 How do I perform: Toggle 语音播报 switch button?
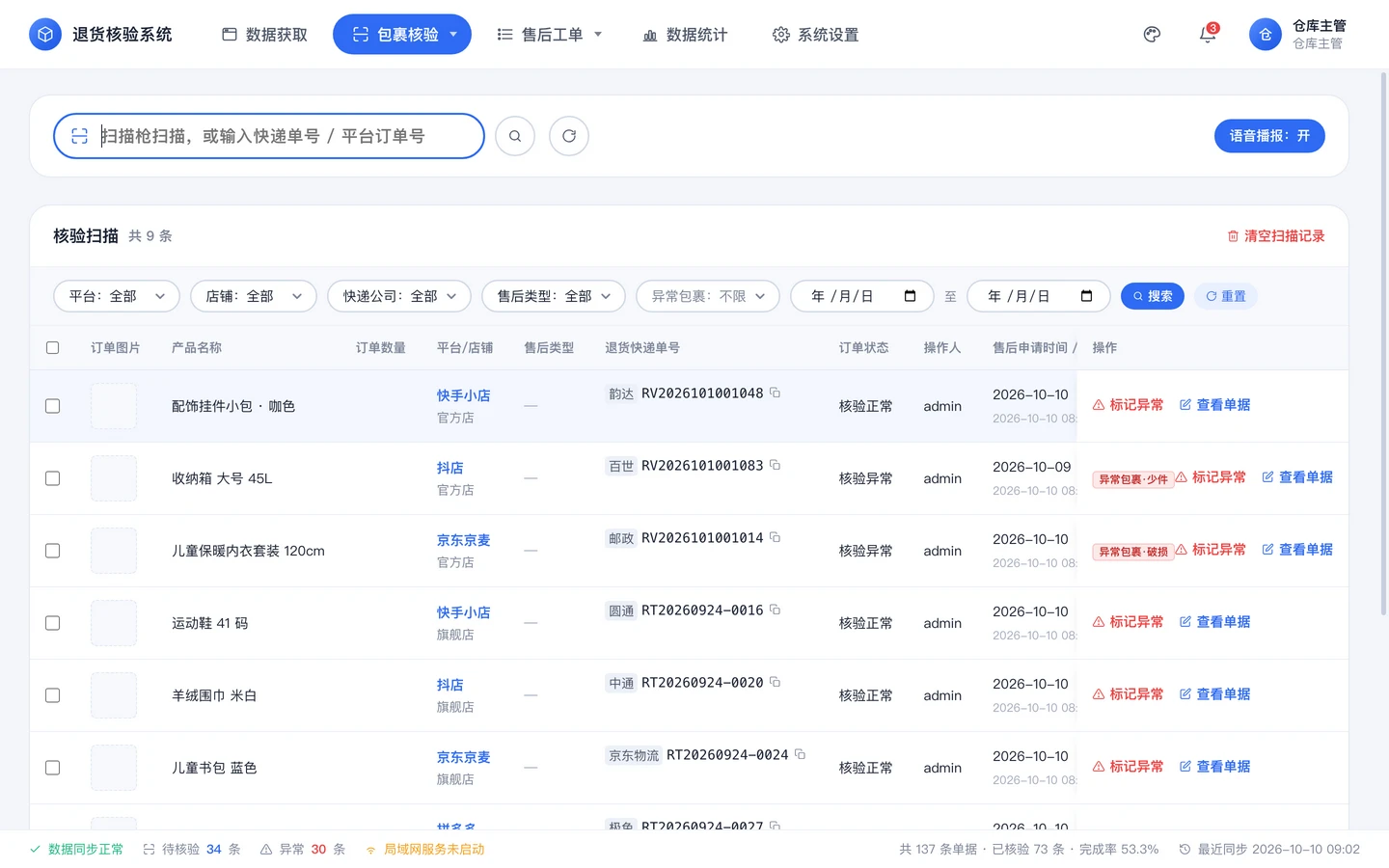[x=1269, y=136]
